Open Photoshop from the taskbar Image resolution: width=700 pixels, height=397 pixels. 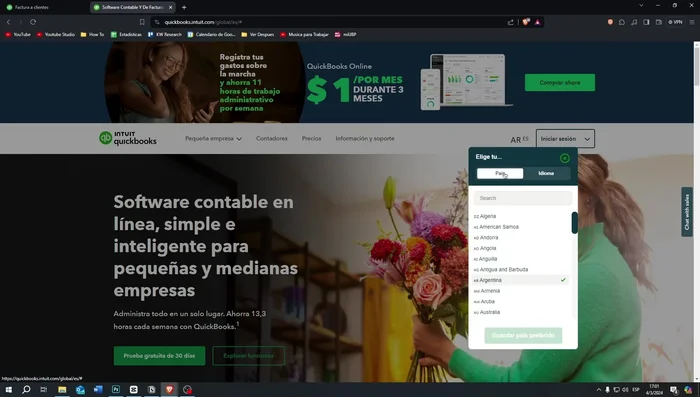116,389
